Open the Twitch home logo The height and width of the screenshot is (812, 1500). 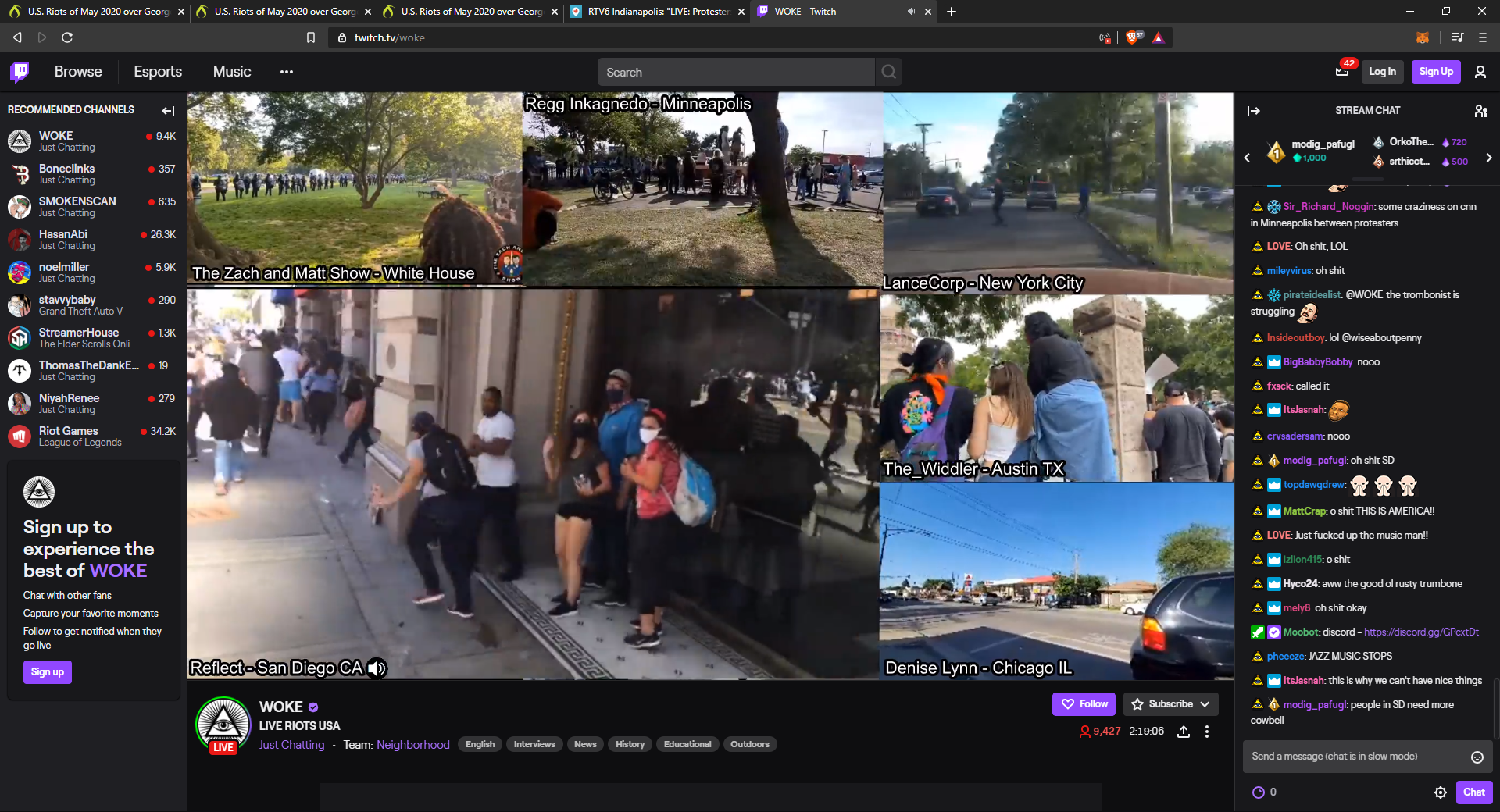20,72
